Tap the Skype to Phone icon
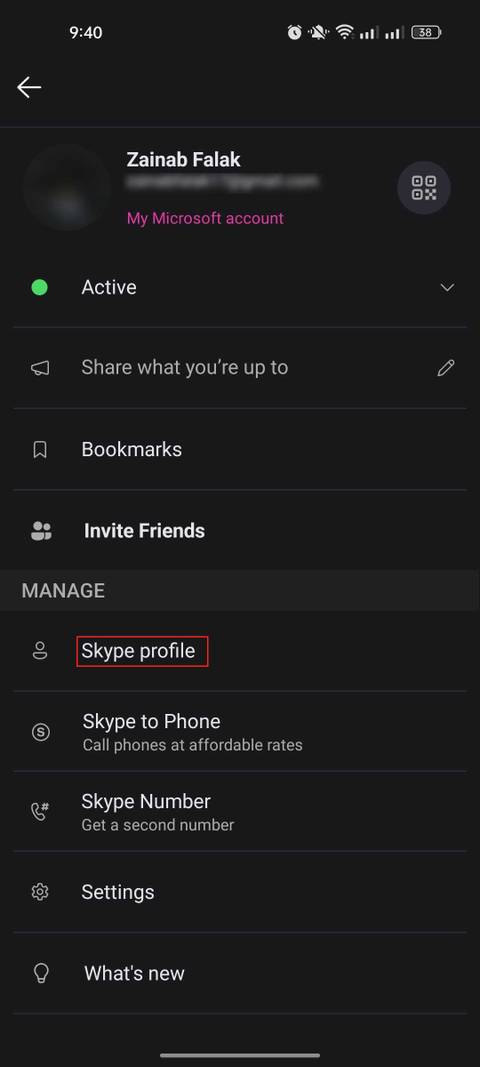 [40, 732]
